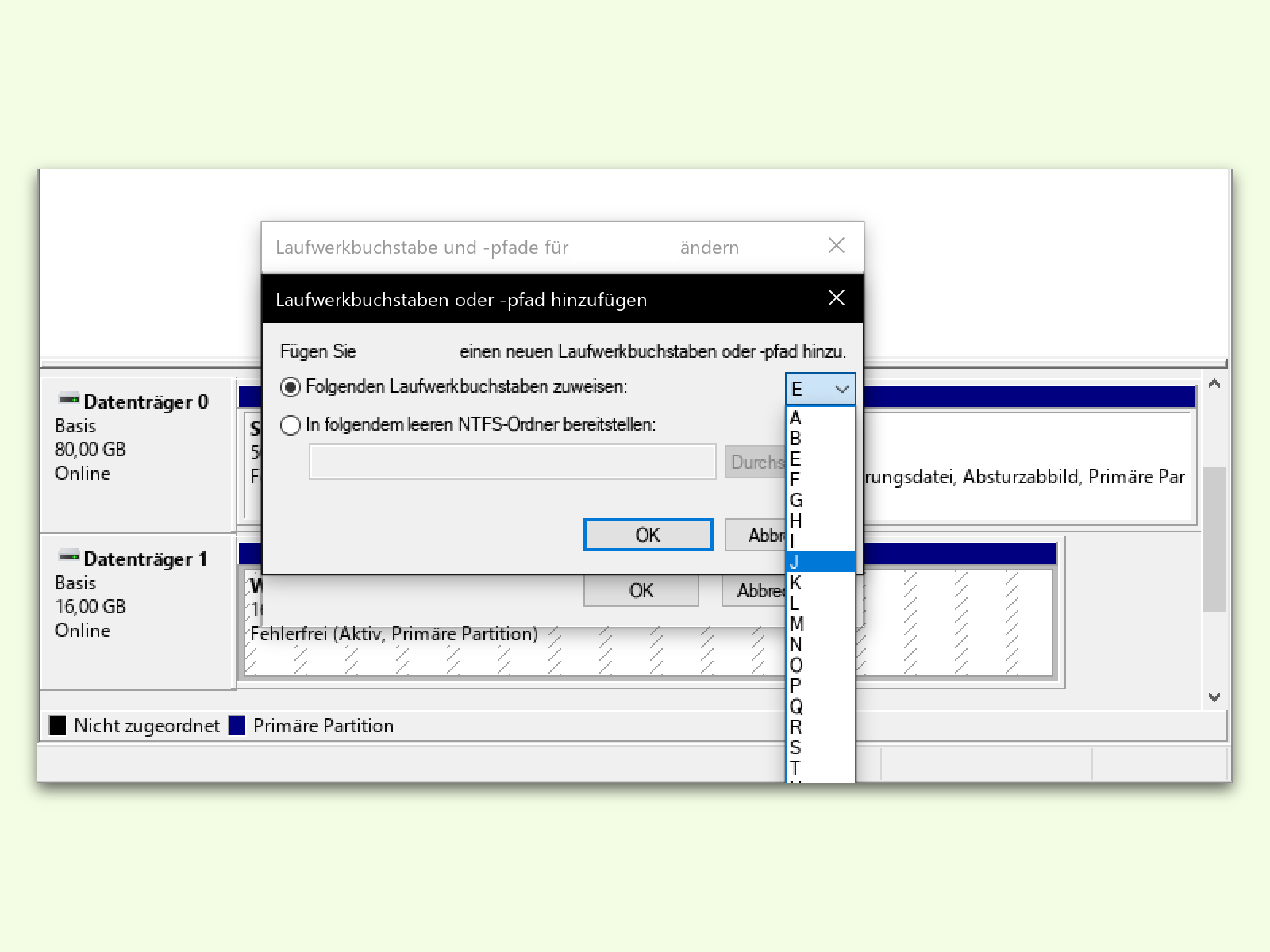Click the disabled Durchsuchen button
The image size is (1270, 952).
pyautogui.click(x=756, y=462)
